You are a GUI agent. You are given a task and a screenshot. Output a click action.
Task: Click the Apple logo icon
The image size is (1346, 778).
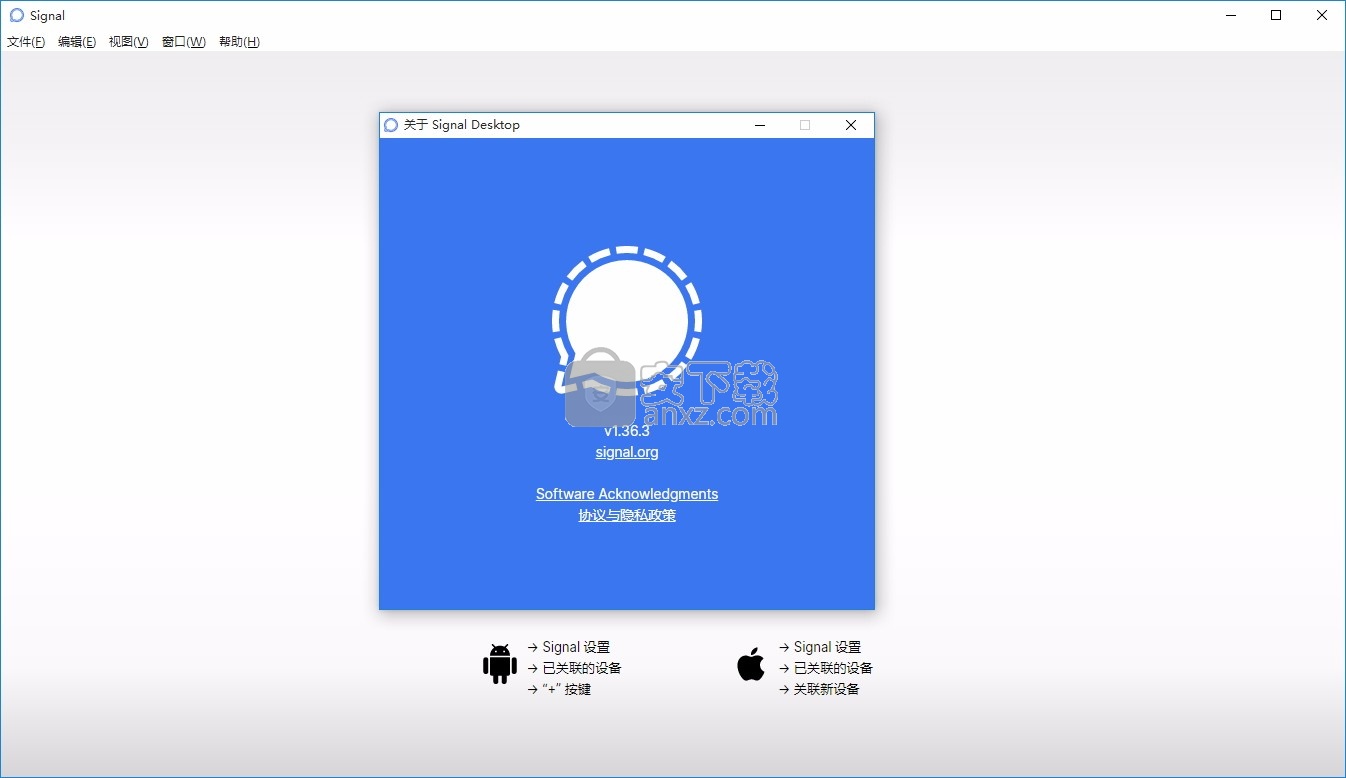click(751, 663)
